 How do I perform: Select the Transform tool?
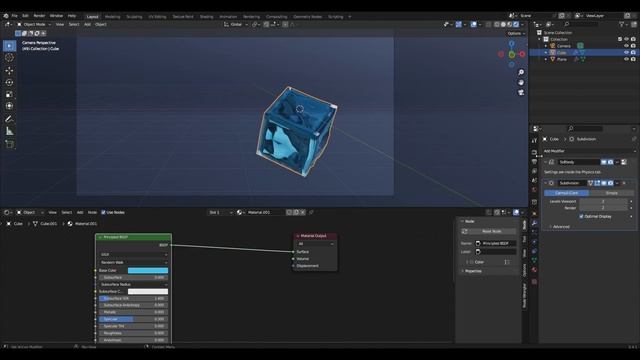point(9,106)
